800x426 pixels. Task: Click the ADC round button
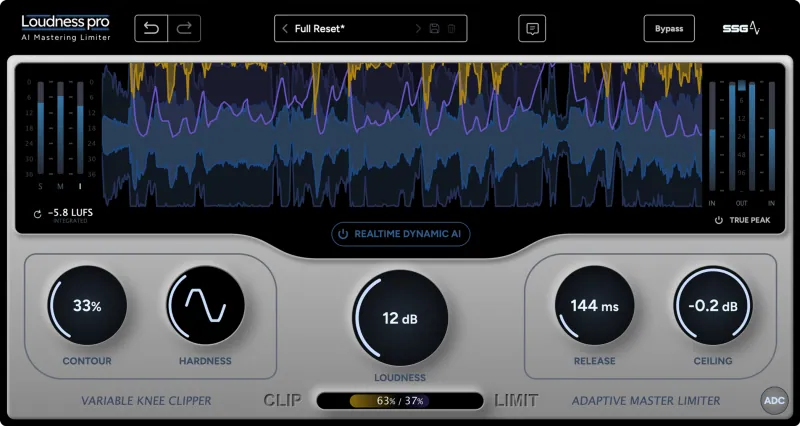[774, 400]
